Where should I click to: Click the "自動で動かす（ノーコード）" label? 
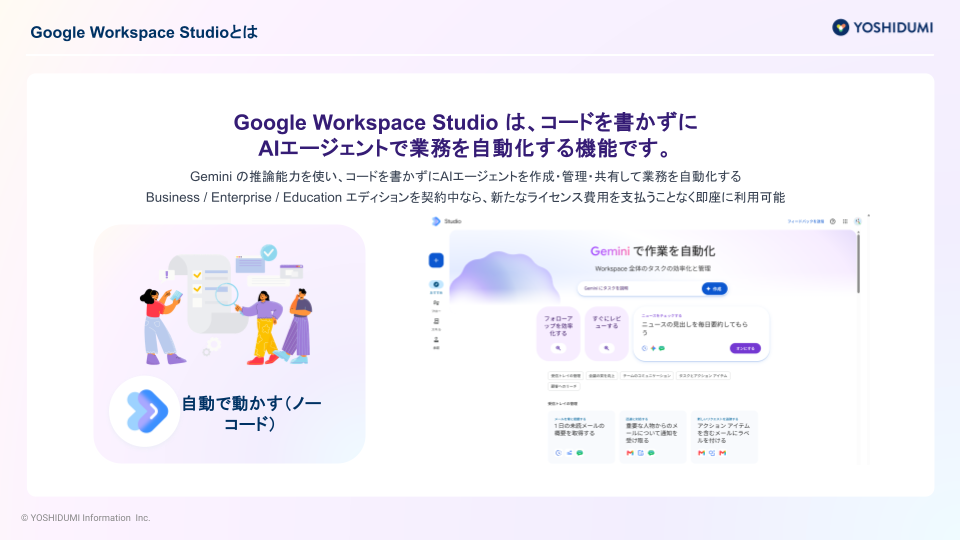tap(252, 413)
